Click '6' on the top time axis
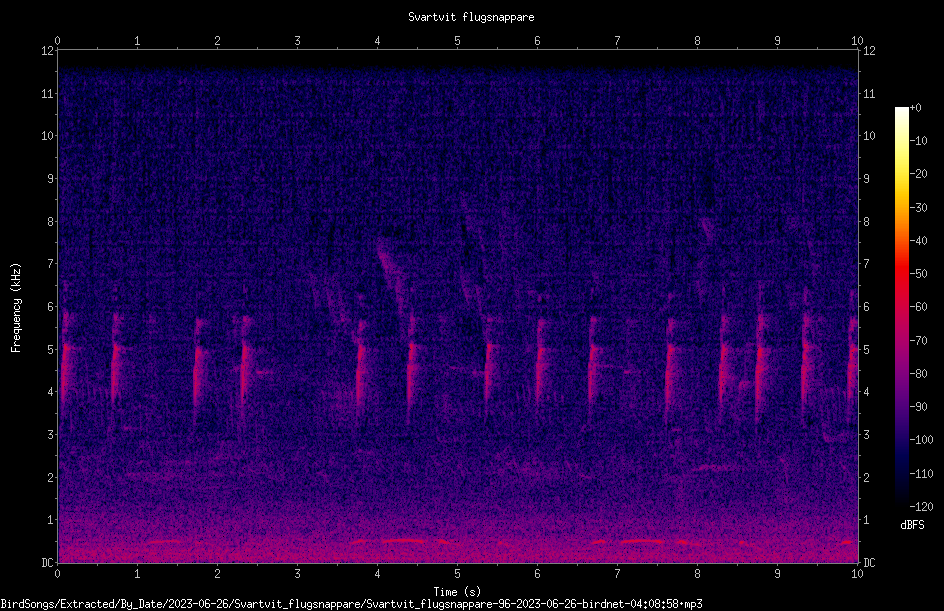944x611 pixels. tap(538, 41)
